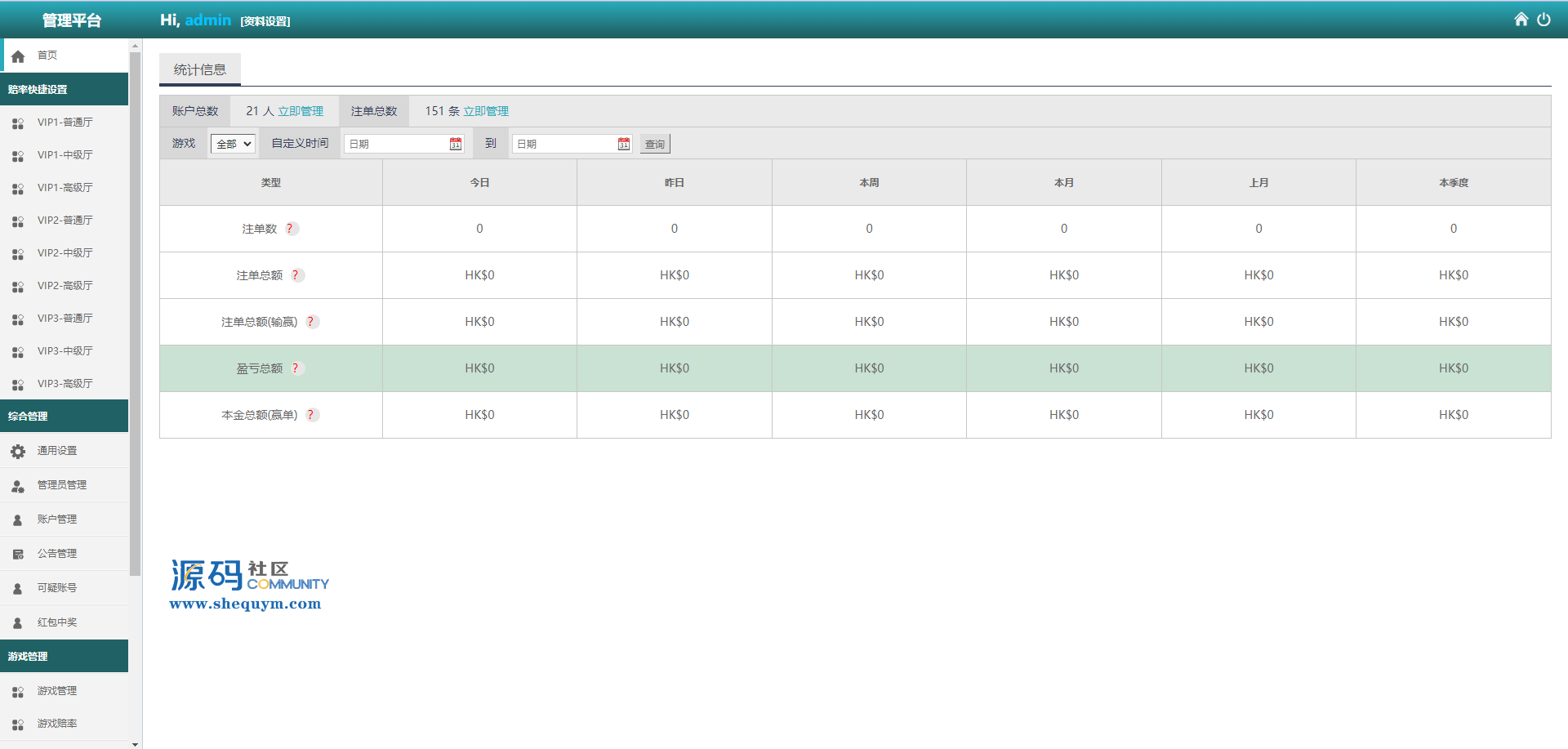Click the 上月 column header
This screenshot has height=749, width=1568.
(1258, 183)
